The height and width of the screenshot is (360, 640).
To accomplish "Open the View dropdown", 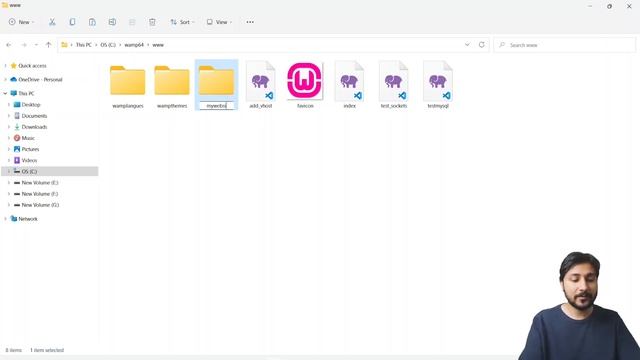I will coord(219,22).
